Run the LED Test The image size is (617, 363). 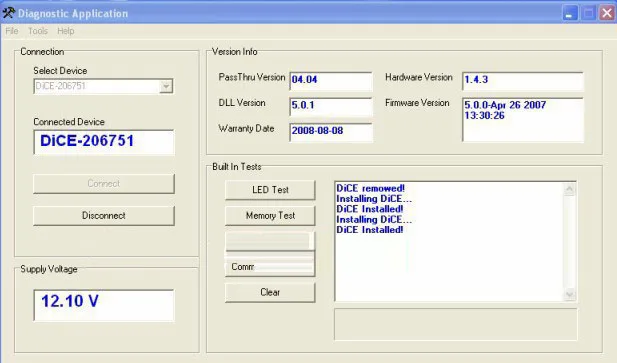coord(270,190)
